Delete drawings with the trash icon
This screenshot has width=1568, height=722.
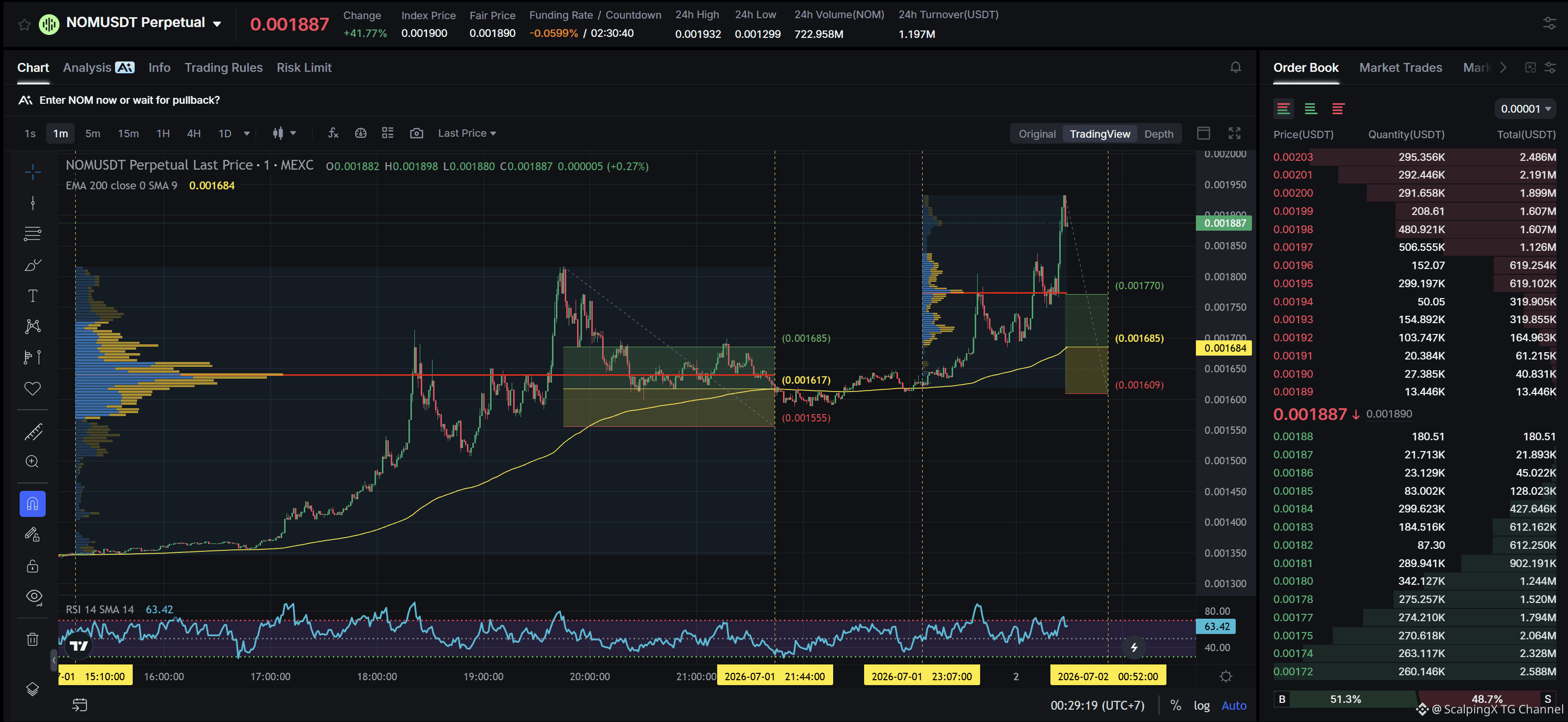click(x=33, y=639)
